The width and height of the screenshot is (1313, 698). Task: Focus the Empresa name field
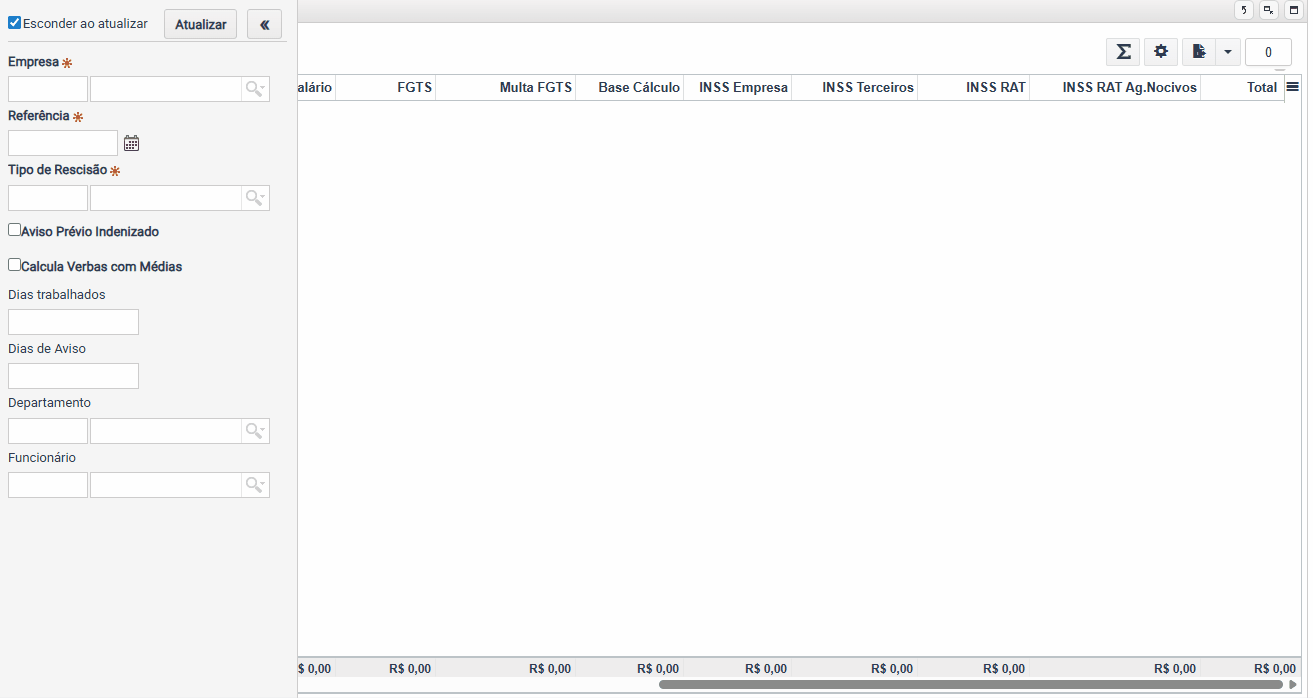coord(166,89)
